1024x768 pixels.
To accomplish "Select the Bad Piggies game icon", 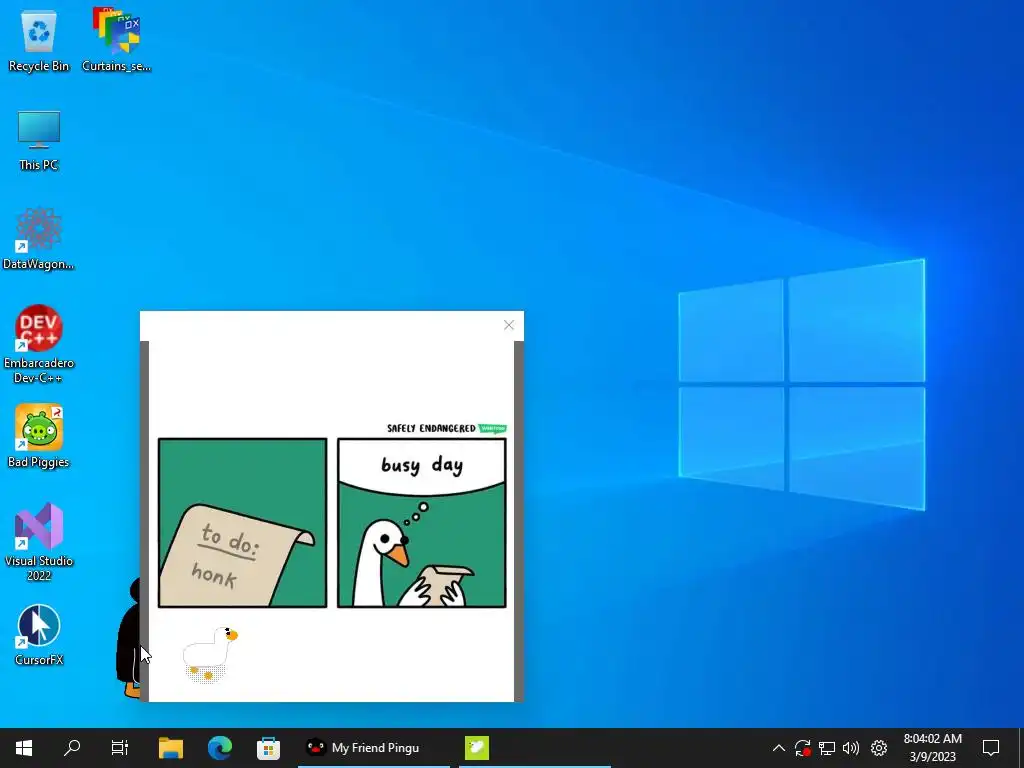I will (x=39, y=436).
